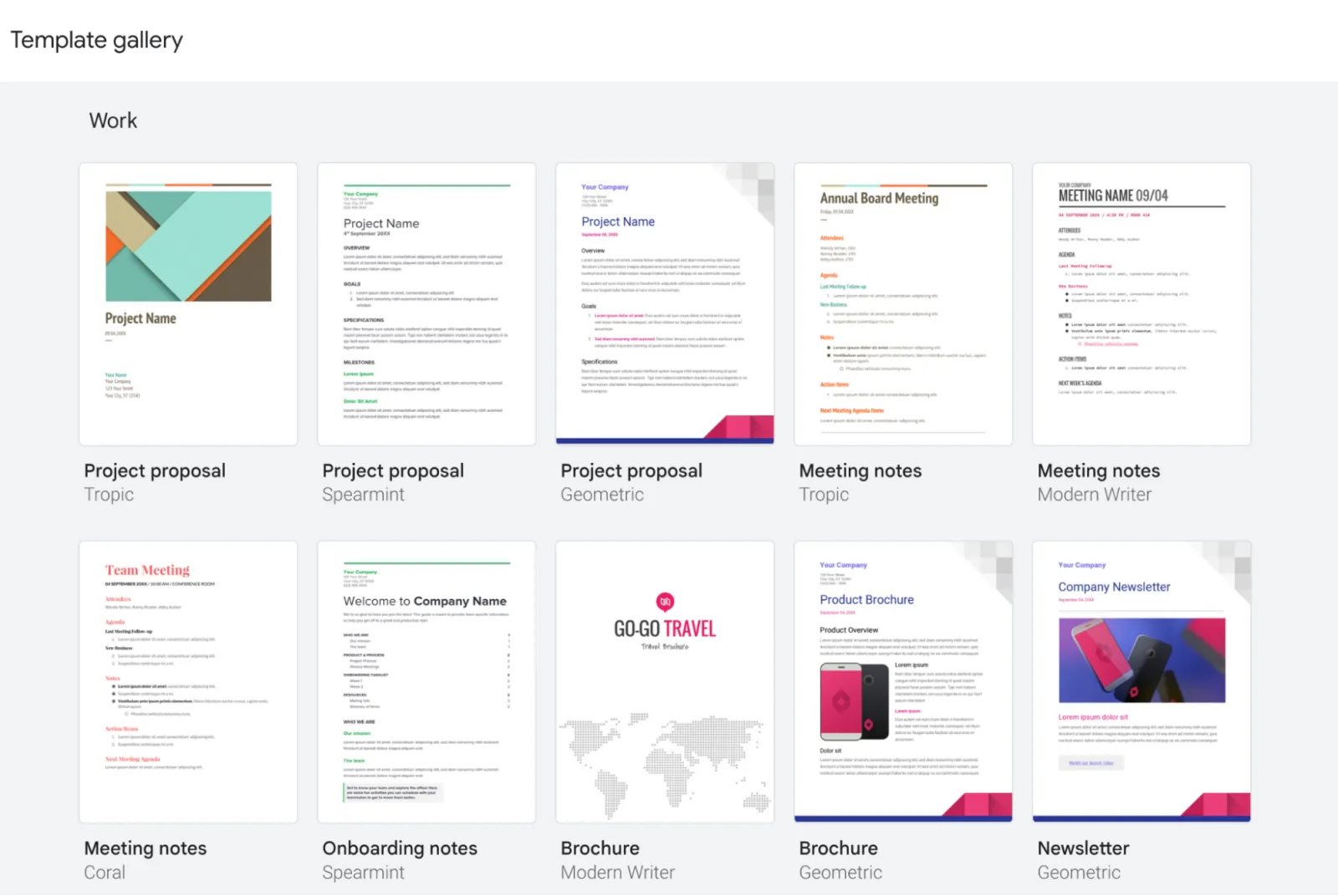Click the pink logo icon above GO-GO TRAVEL

point(665,602)
